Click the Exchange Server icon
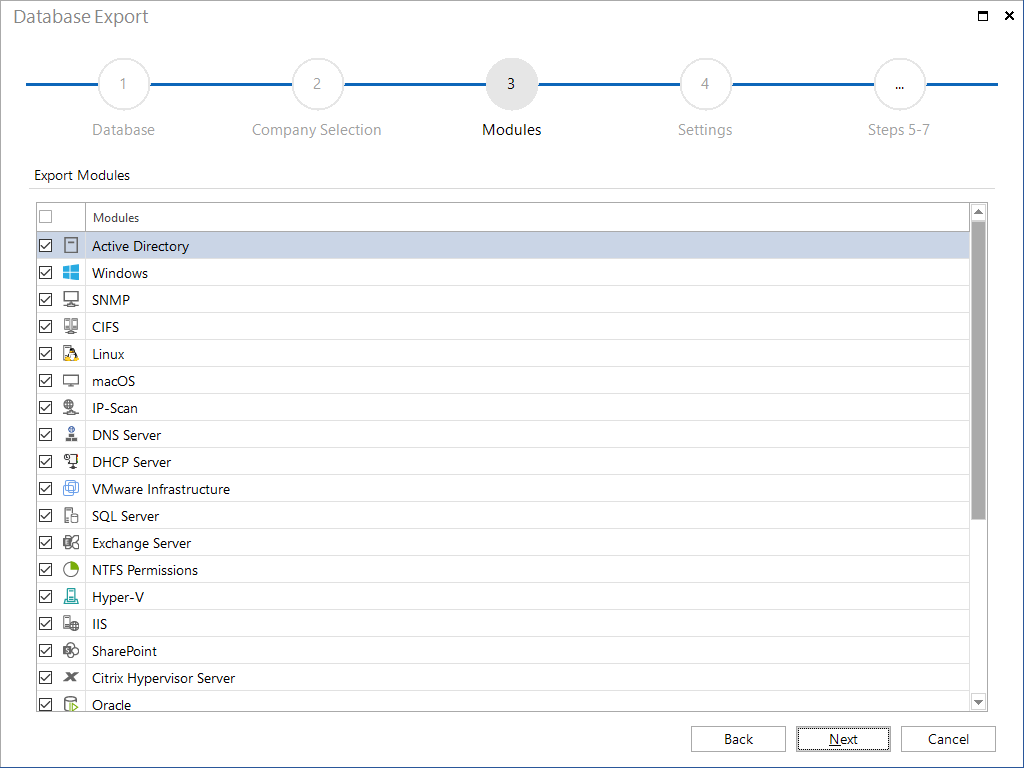 (x=71, y=542)
